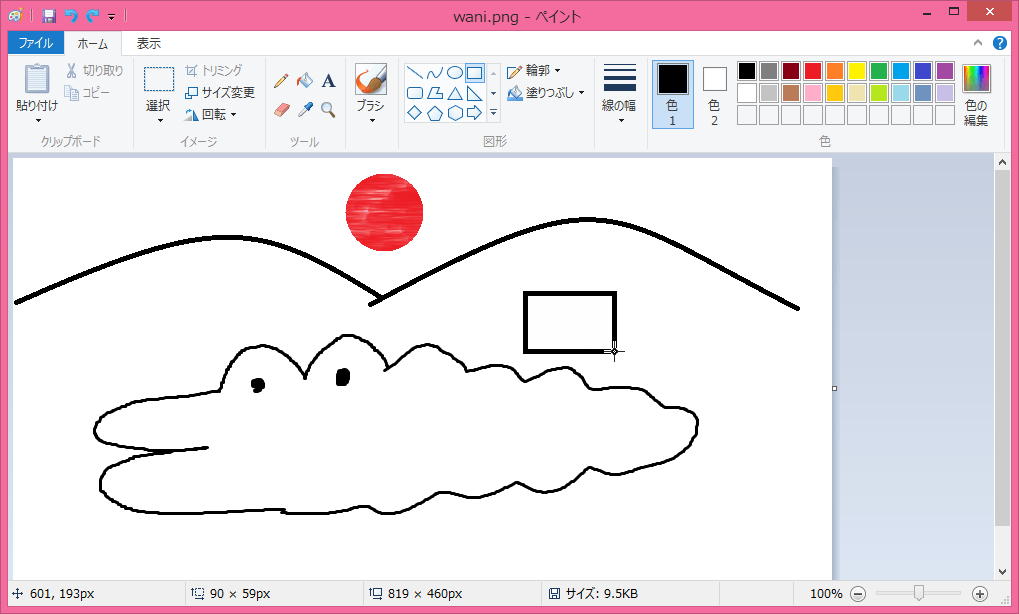Choose the Hexagon shape
The image size is (1019, 614).
click(x=455, y=113)
